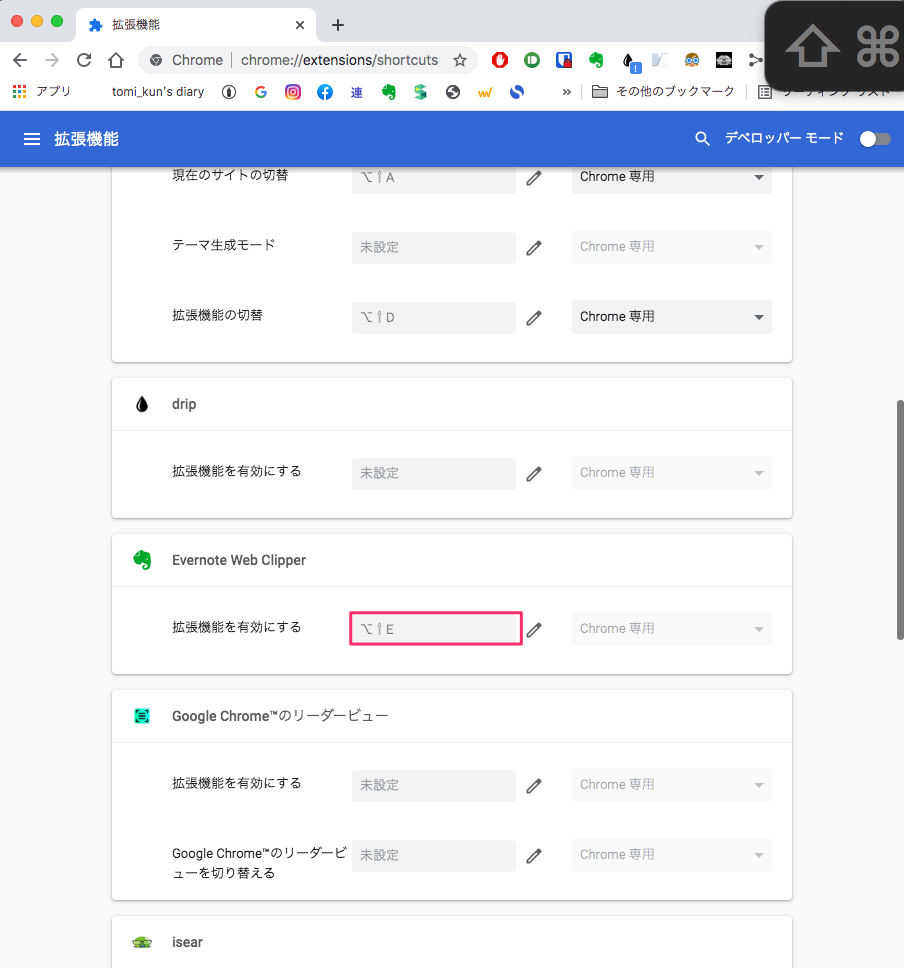Open the red stop-hand blocker extension icon
The image size is (904, 968).
tap(500, 60)
